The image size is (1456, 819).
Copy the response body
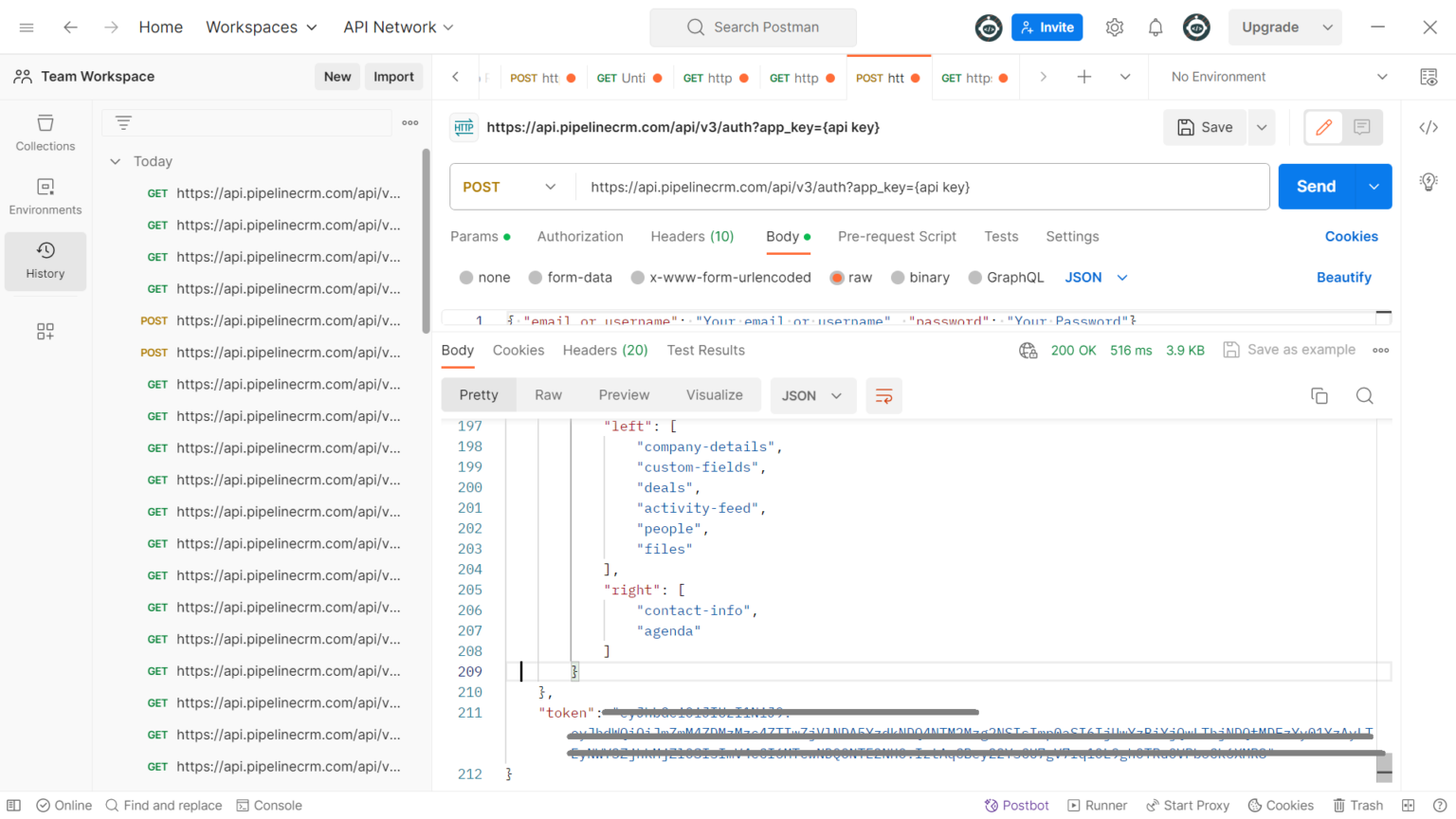1319,395
